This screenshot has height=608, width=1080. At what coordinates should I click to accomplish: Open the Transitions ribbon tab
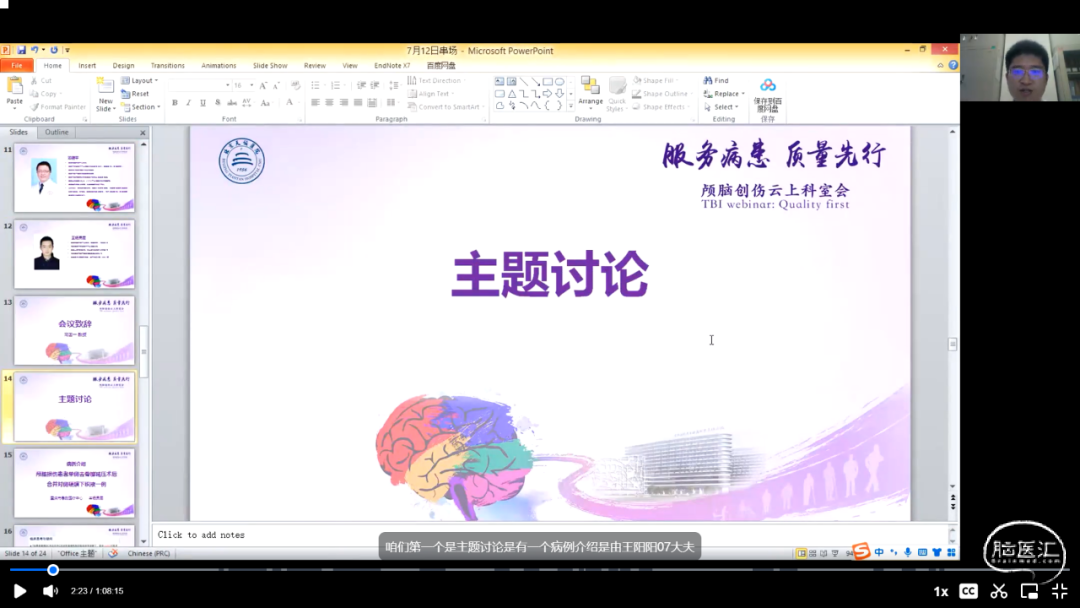(167, 65)
